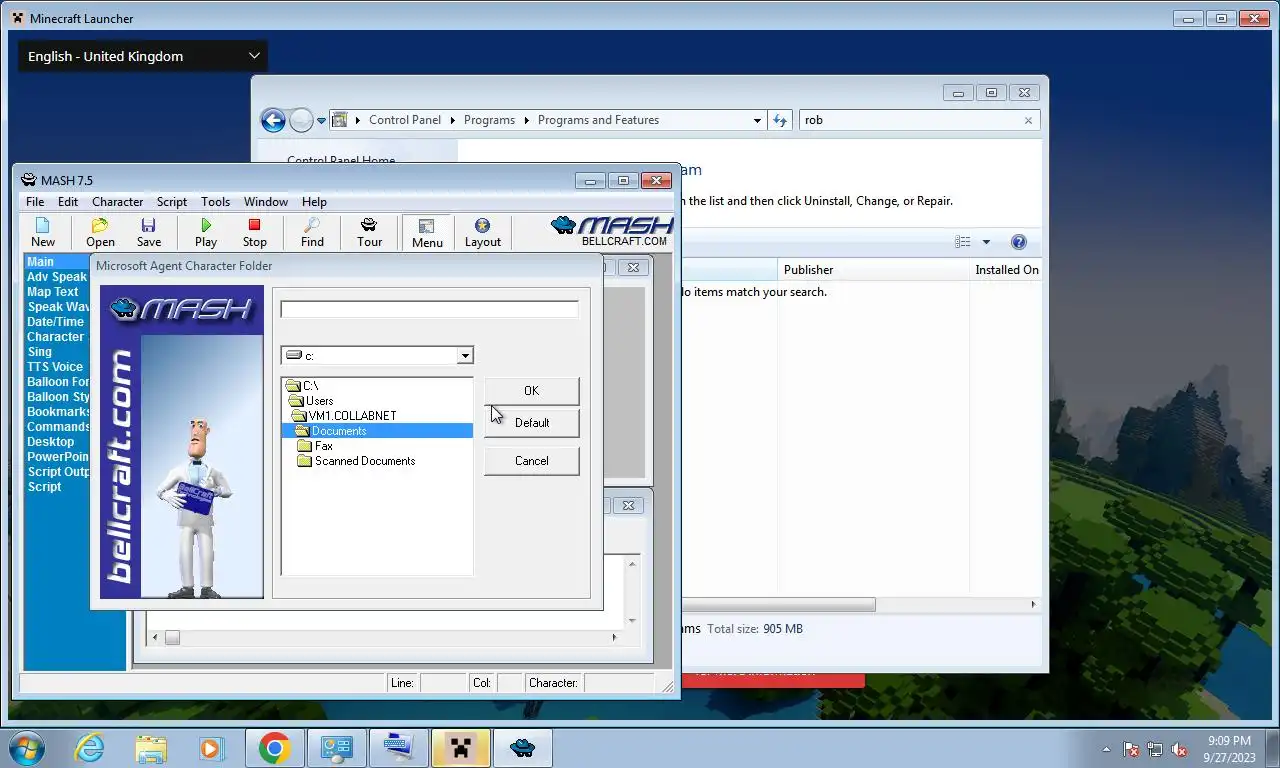1280x768 pixels.
Task: Open the Tools menu
Action: tap(216, 201)
